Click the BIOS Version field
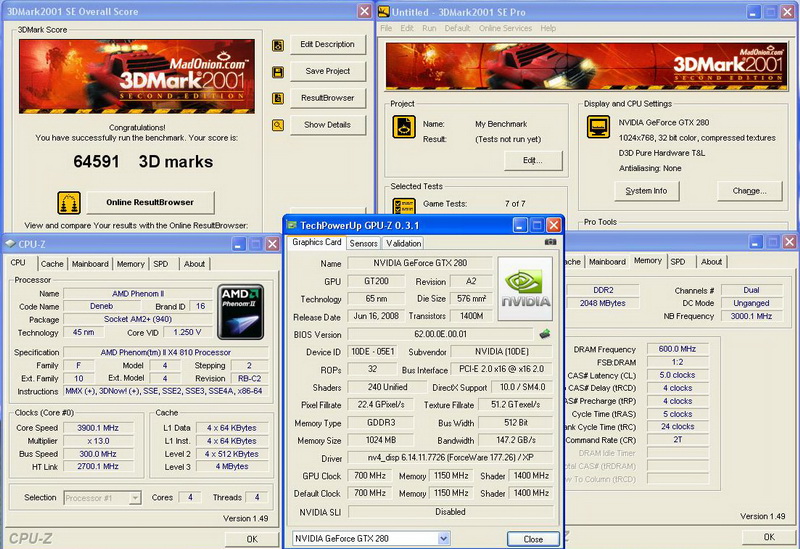The width and height of the screenshot is (800, 549). pyautogui.click(x=440, y=334)
